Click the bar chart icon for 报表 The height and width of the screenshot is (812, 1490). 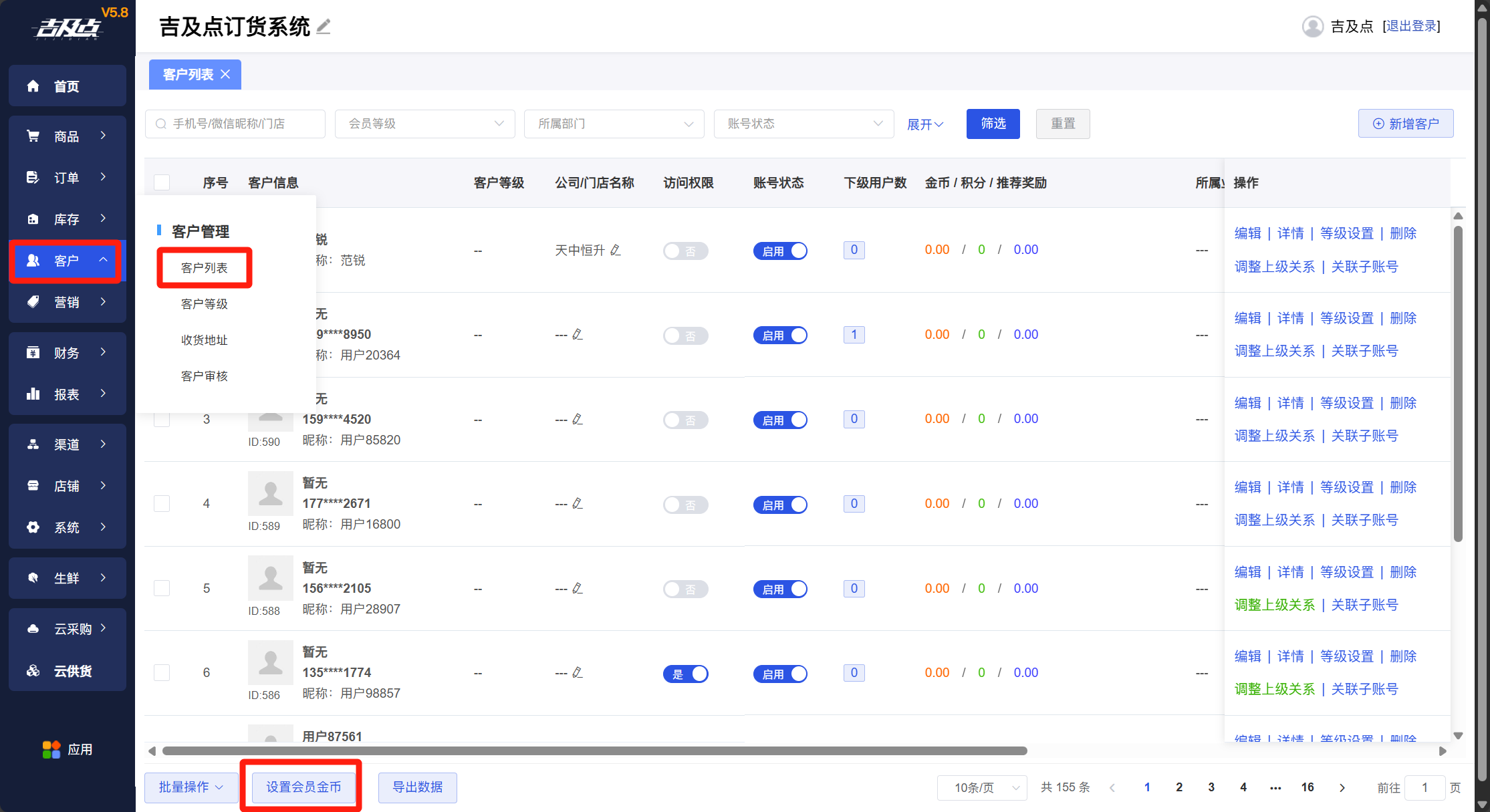click(x=33, y=394)
